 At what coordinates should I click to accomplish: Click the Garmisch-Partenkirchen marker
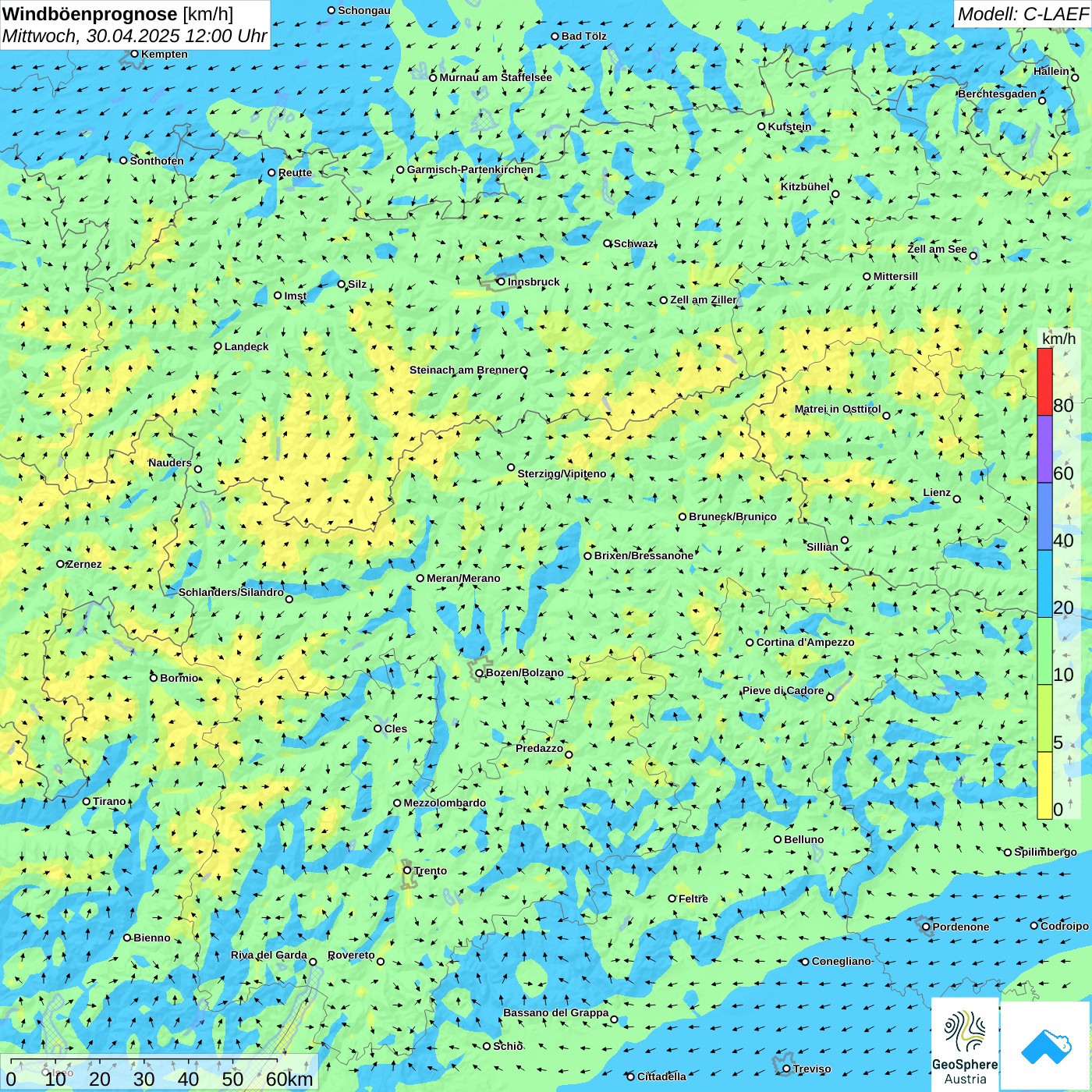[x=400, y=169]
